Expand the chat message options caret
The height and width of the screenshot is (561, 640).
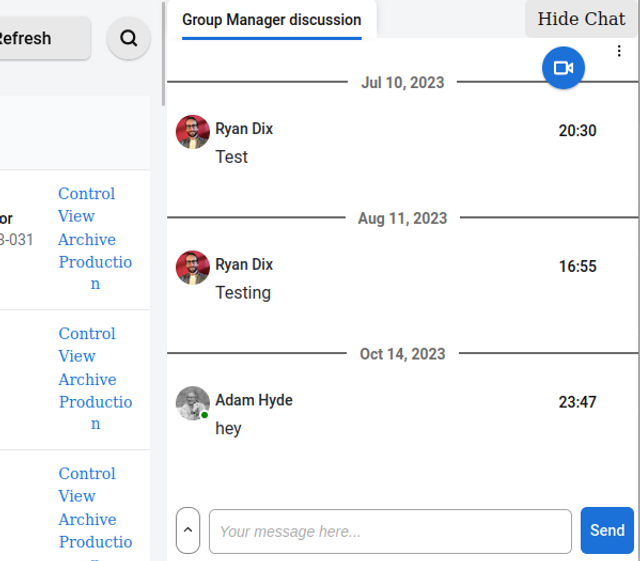tap(188, 531)
